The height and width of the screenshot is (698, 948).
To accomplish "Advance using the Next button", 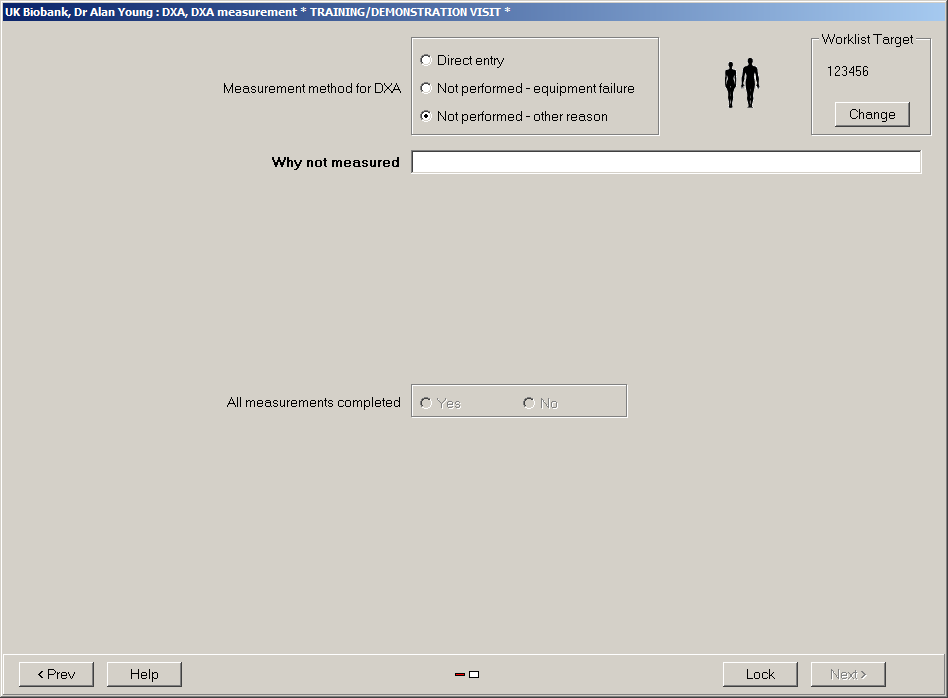I will (x=848, y=674).
